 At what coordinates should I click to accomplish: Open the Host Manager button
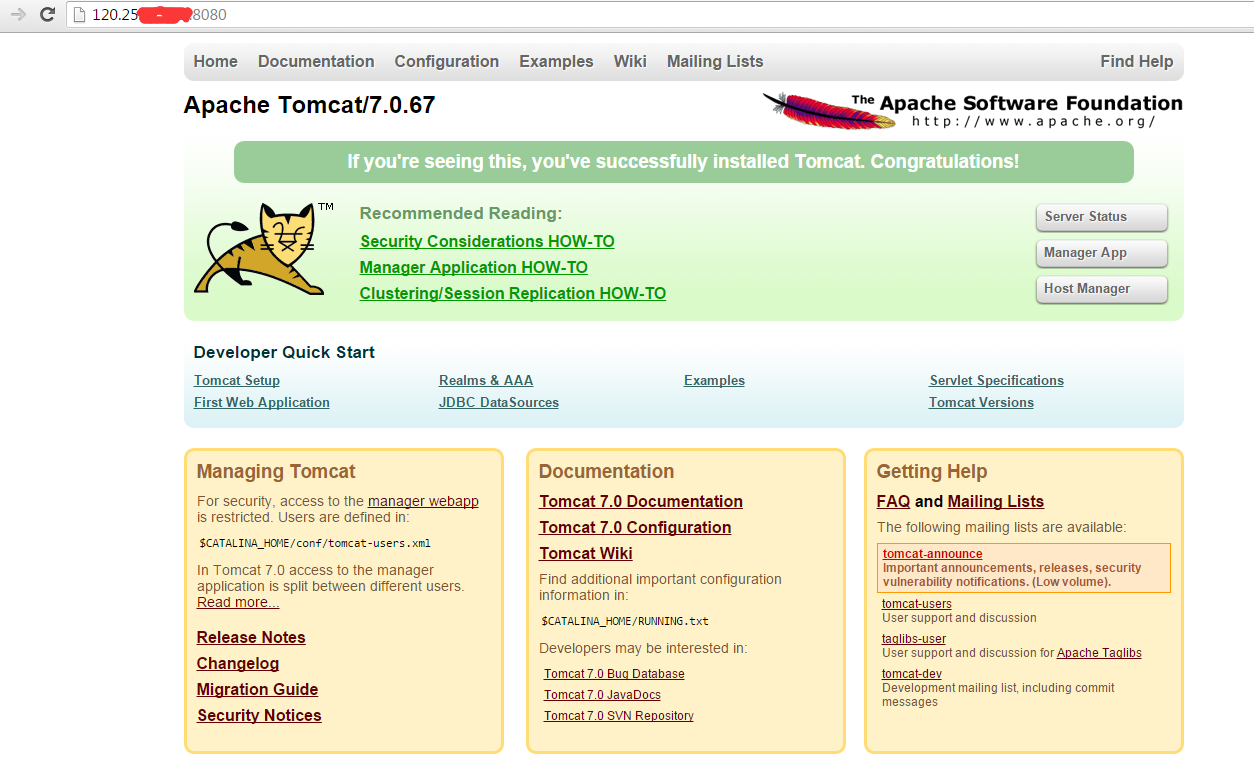[x=1102, y=289]
